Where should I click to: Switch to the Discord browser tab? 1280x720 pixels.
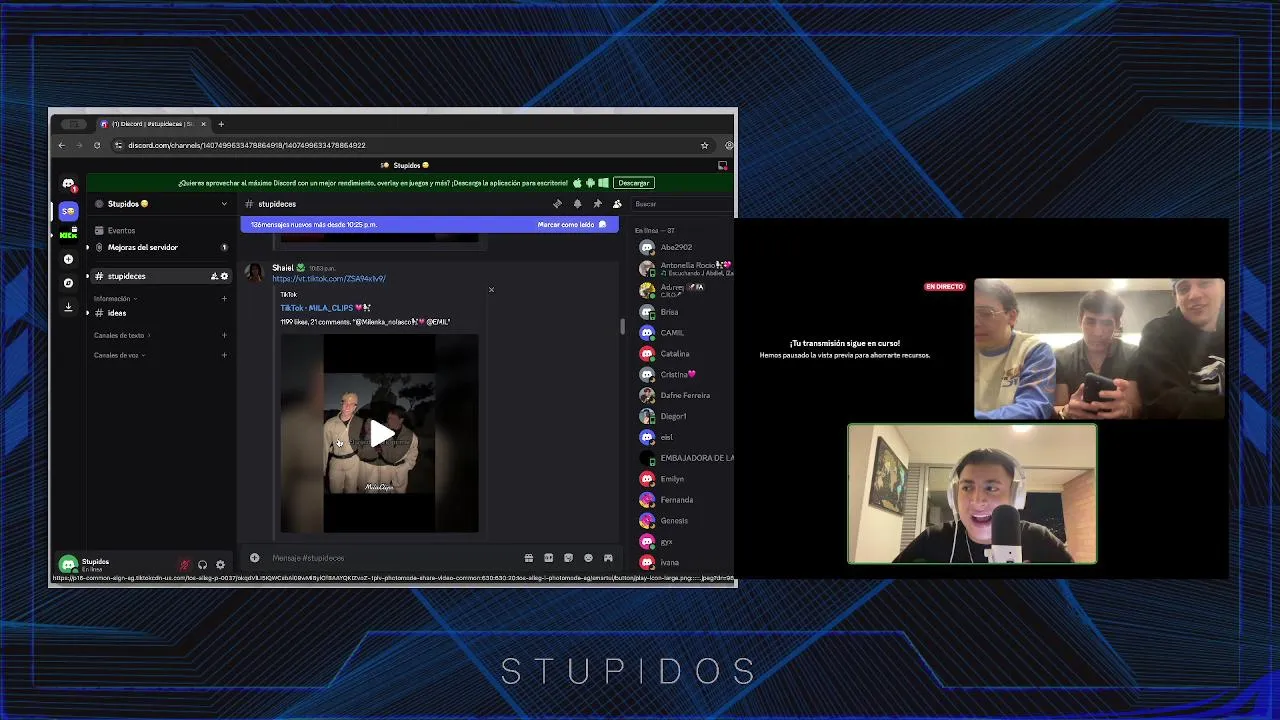point(153,124)
